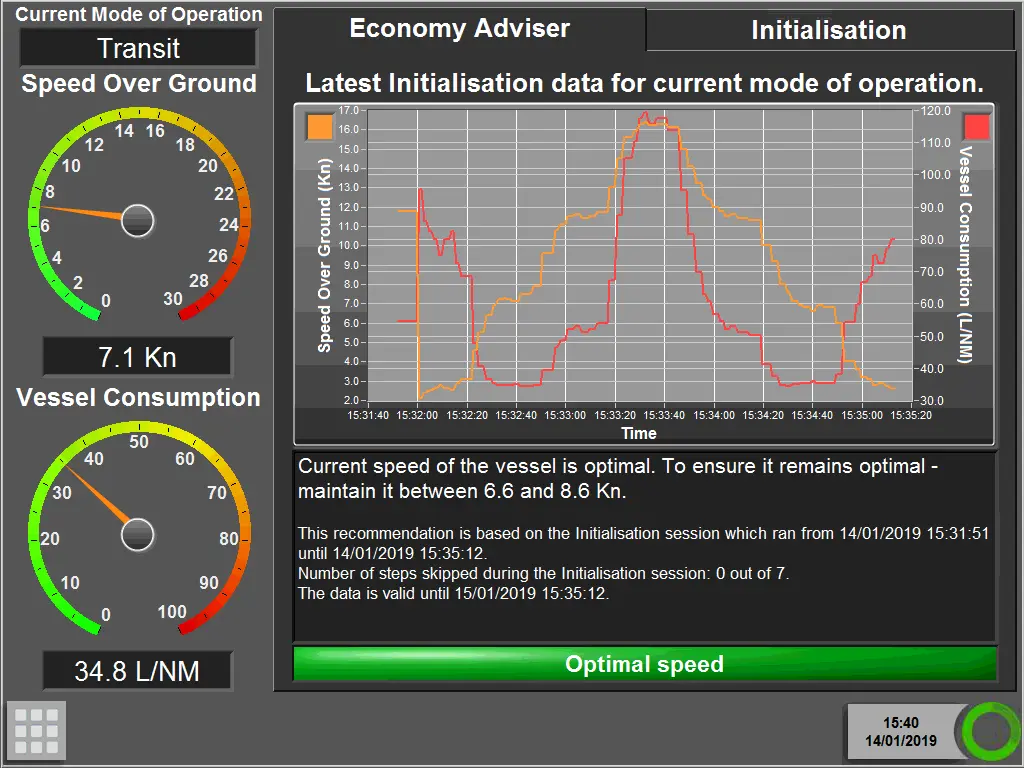The image size is (1024, 768).
Task: Click the green Optimal speed status bar
Action: pos(645,664)
